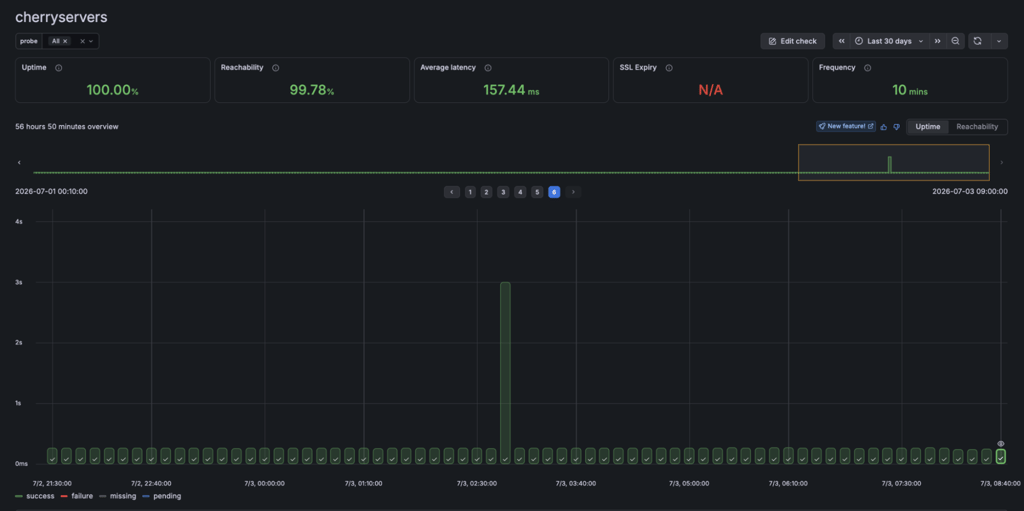Toggle the success series in legend

pyautogui.click(x=34, y=496)
